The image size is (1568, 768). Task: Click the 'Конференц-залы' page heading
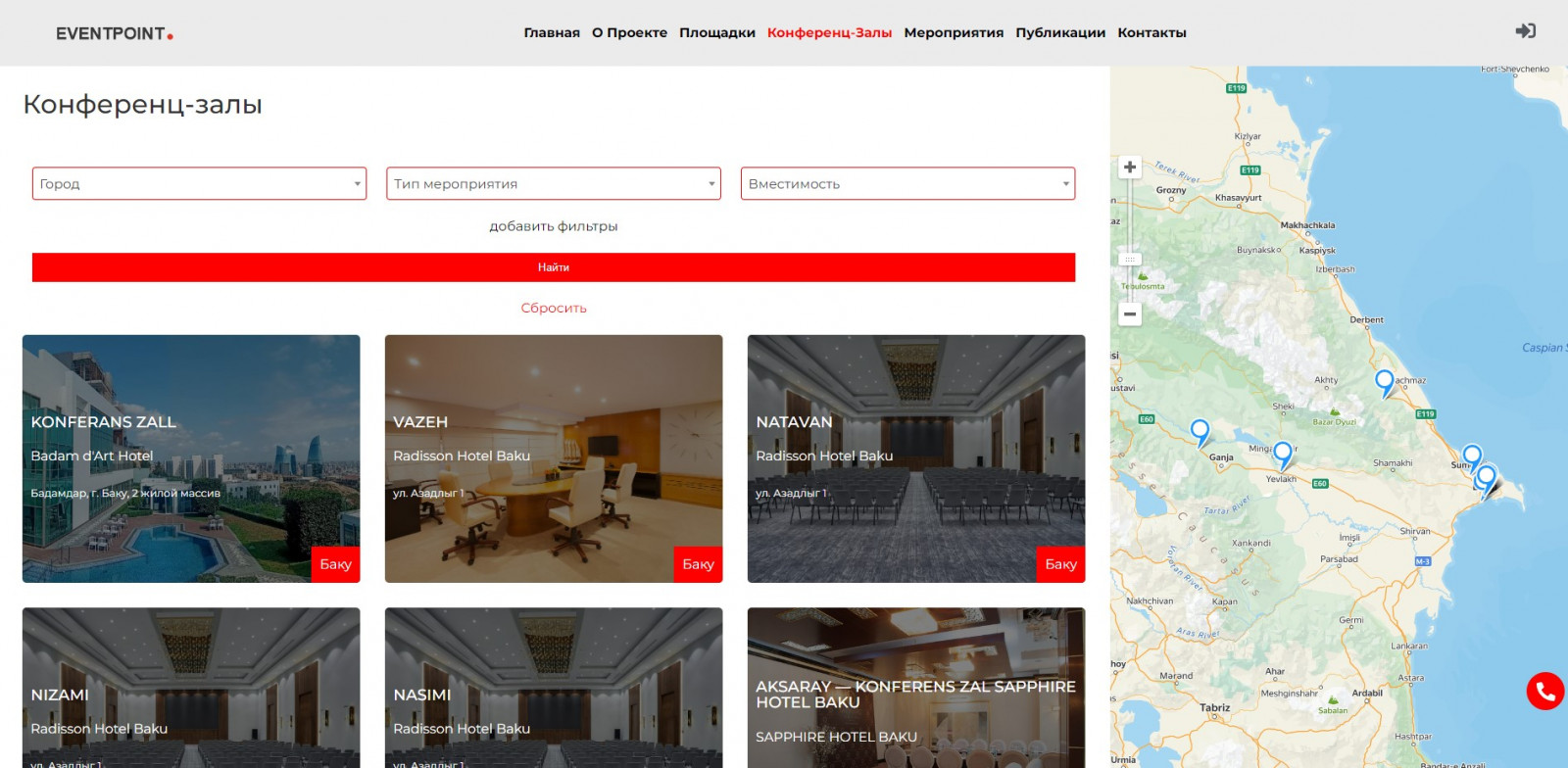click(143, 104)
